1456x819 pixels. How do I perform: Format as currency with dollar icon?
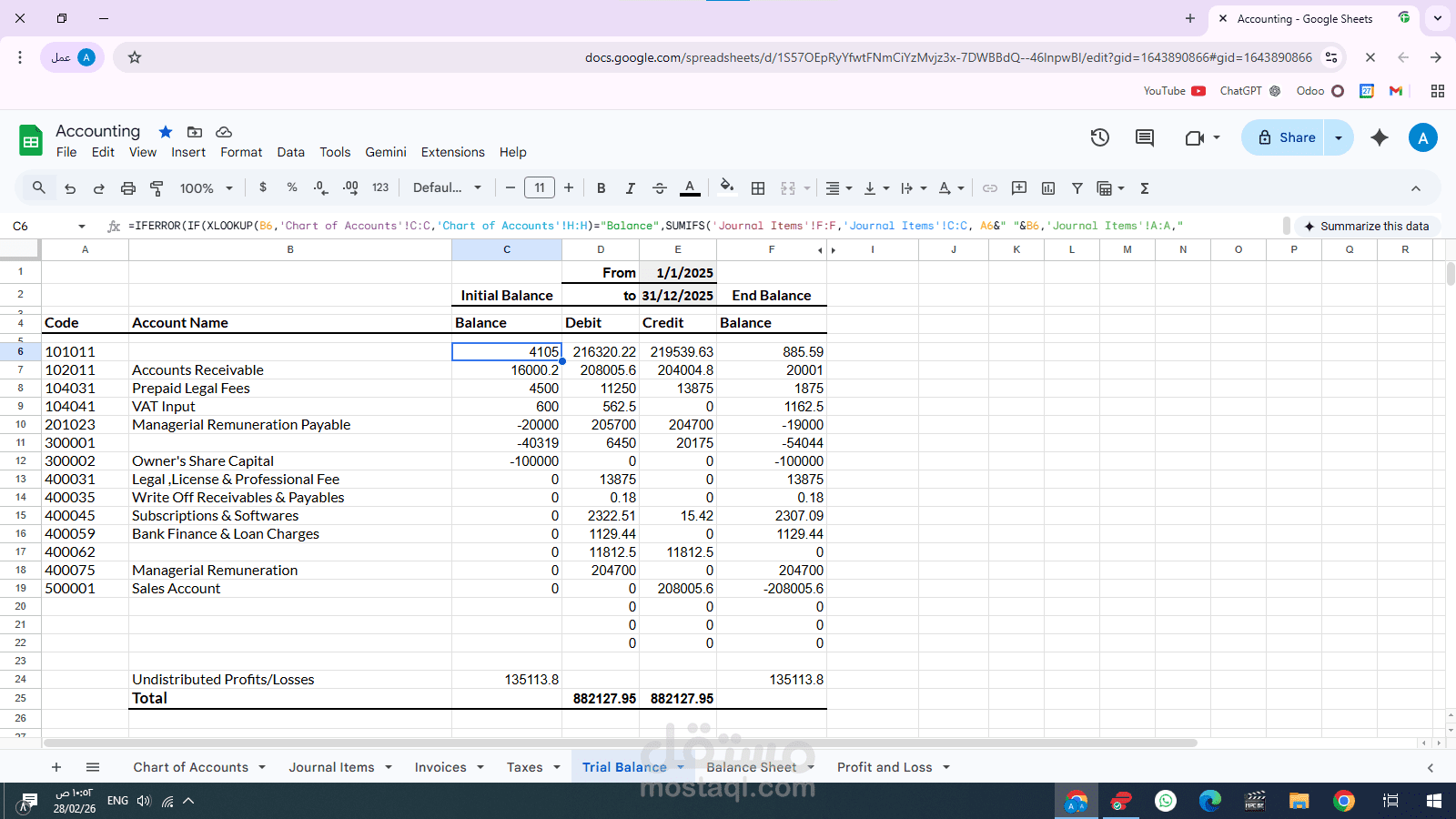point(263,187)
